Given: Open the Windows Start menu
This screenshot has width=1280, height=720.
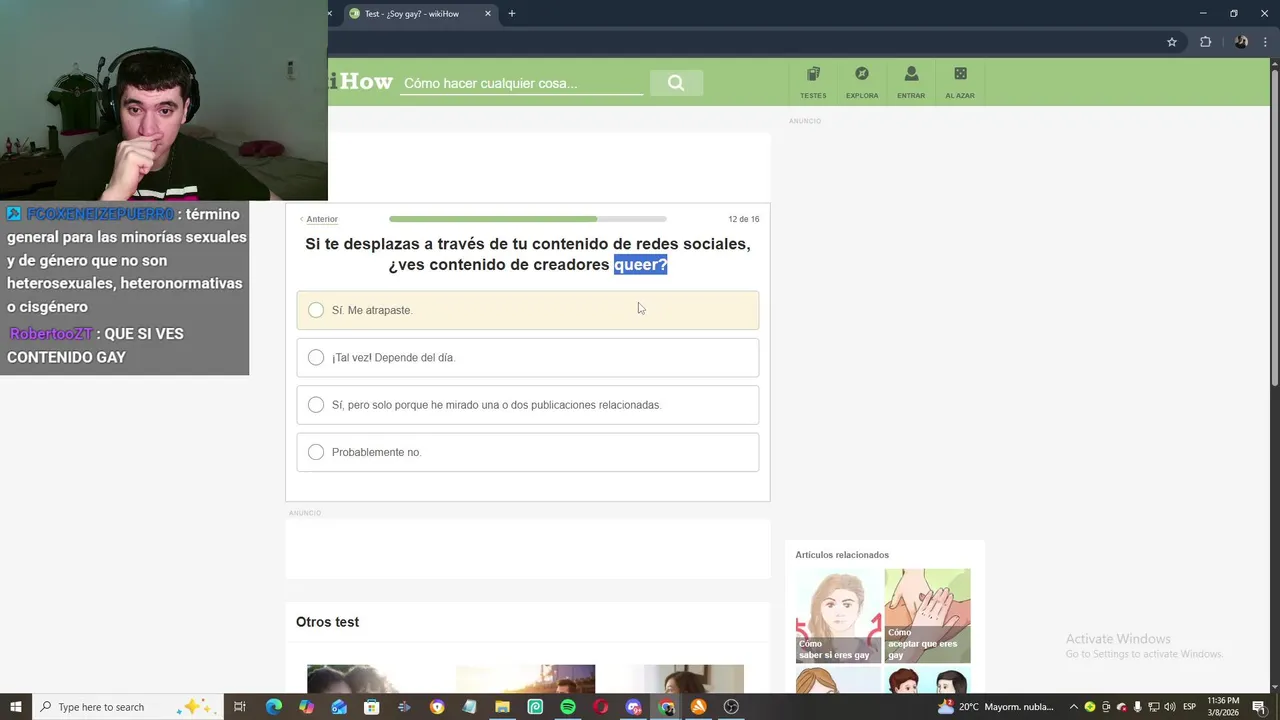Looking at the screenshot, I should 16,707.
